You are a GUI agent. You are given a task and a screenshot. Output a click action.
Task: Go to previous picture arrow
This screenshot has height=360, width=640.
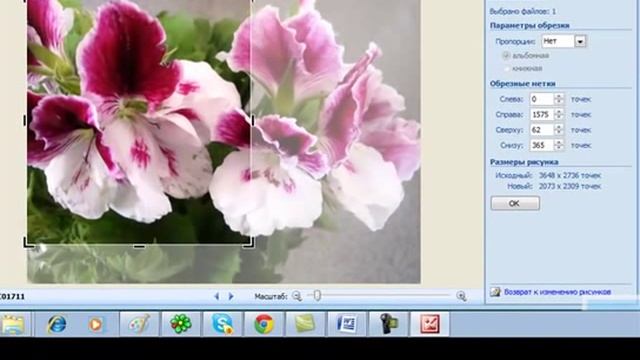(217, 296)
